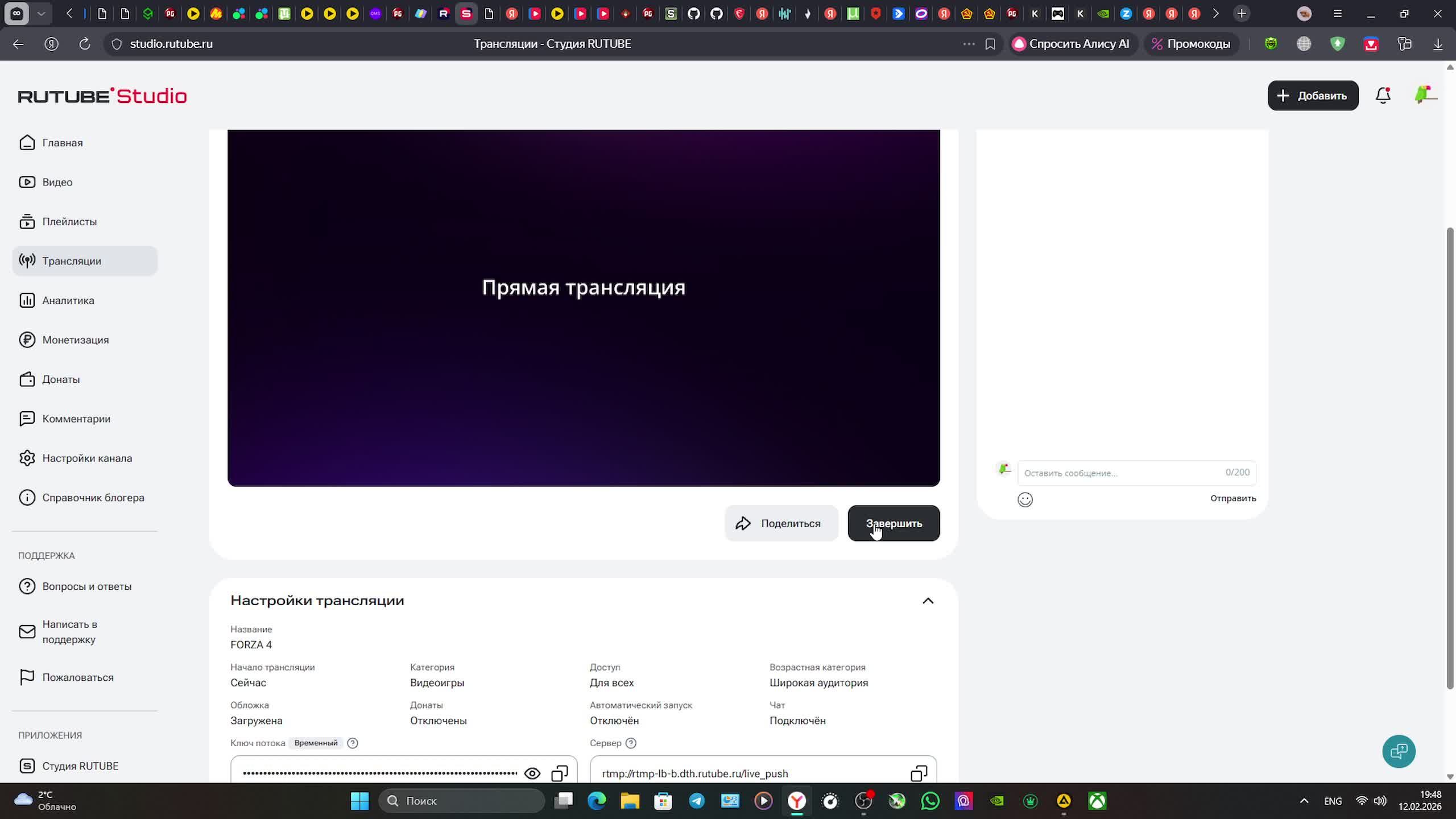Send the chat message with Отправить

1232,498
